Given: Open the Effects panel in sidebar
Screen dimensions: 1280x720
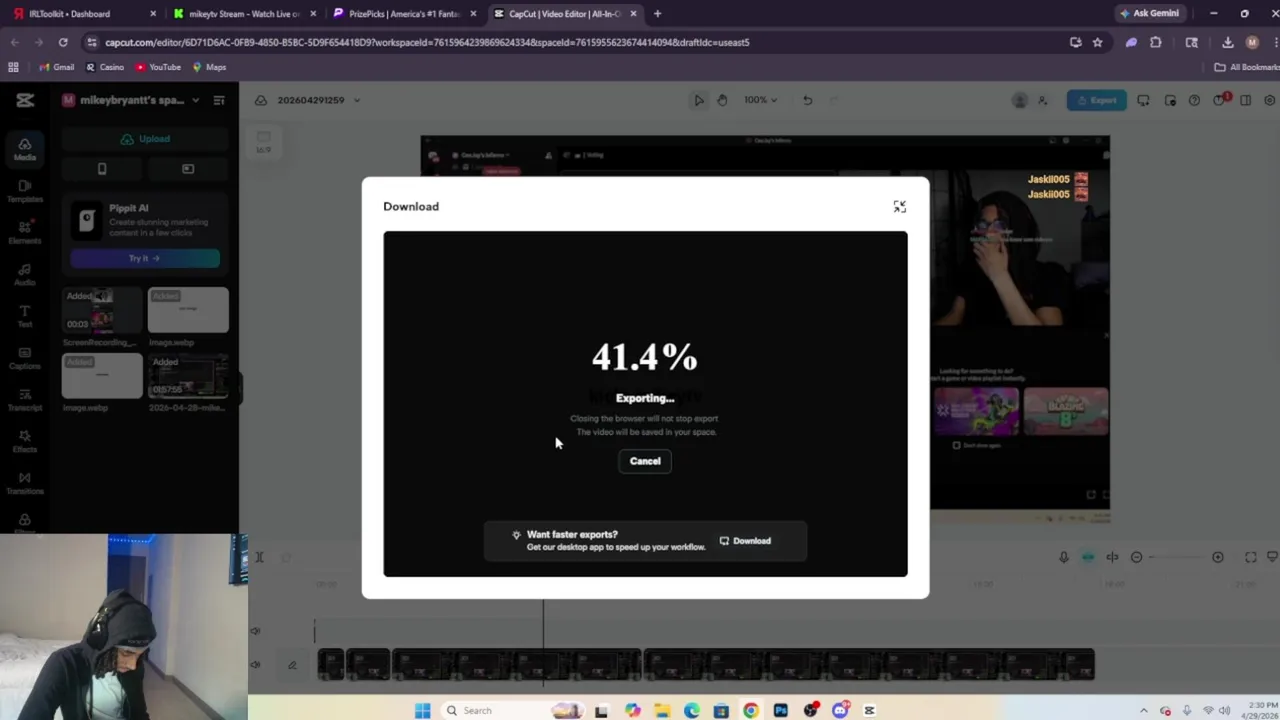Looking at the screenshot, I should coord(25,442).
